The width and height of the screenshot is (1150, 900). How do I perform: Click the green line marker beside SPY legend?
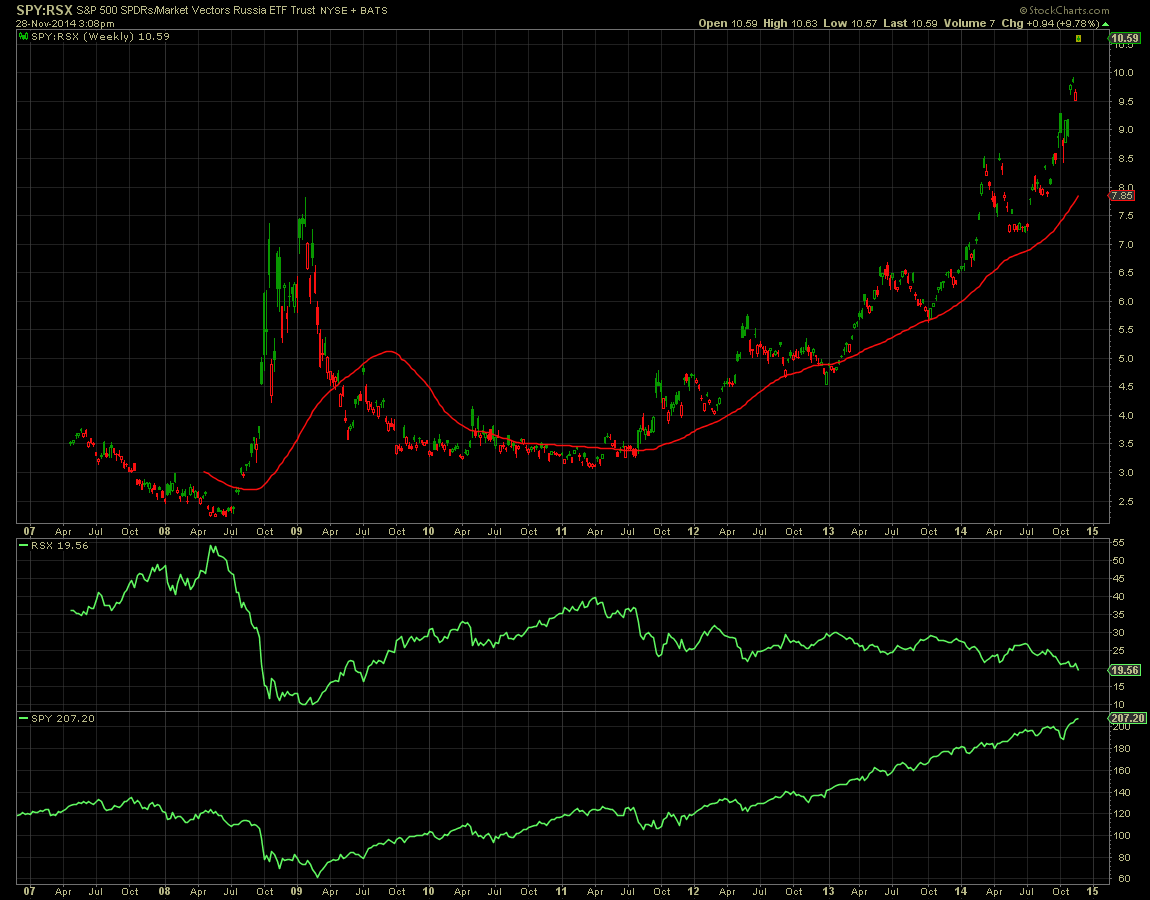tap(24, 719)
